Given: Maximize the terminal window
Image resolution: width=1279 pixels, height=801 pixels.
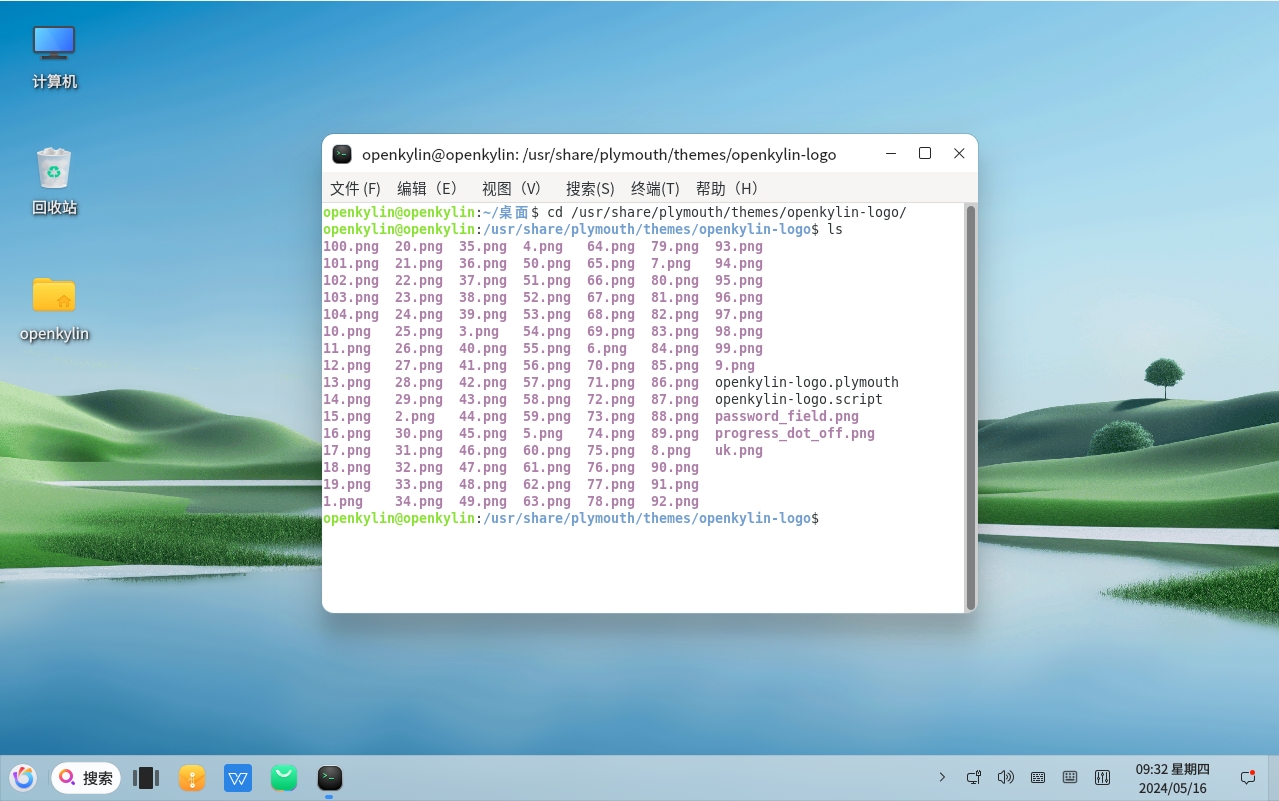Looking at the screenshot, I should click(x=925, y=154).
